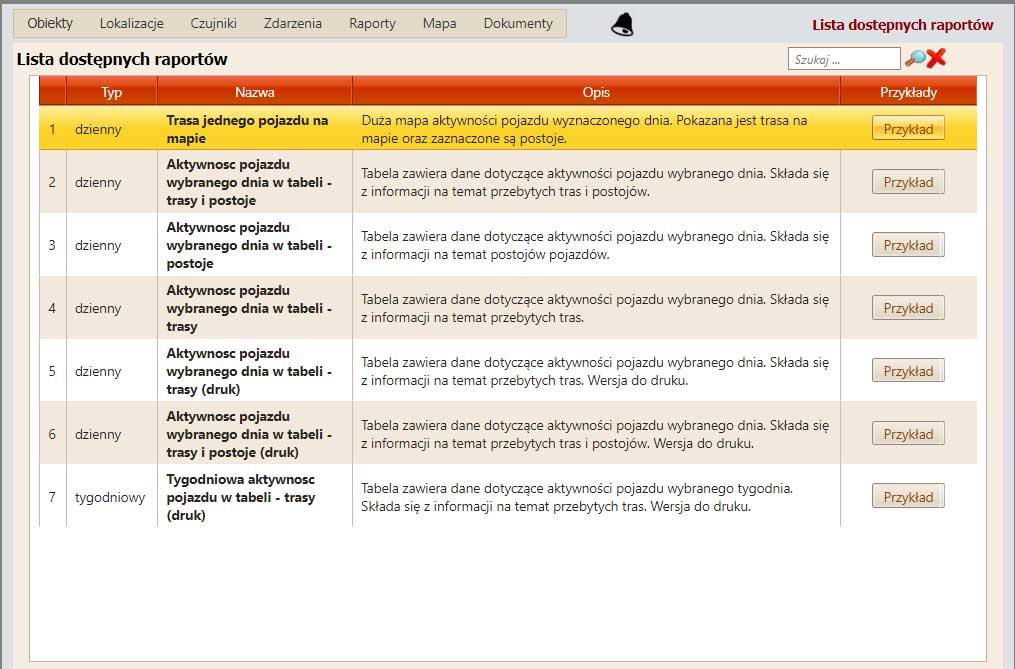Open the bell notifications icon
Screen dimensions: 1015x669
click(622, 24)
